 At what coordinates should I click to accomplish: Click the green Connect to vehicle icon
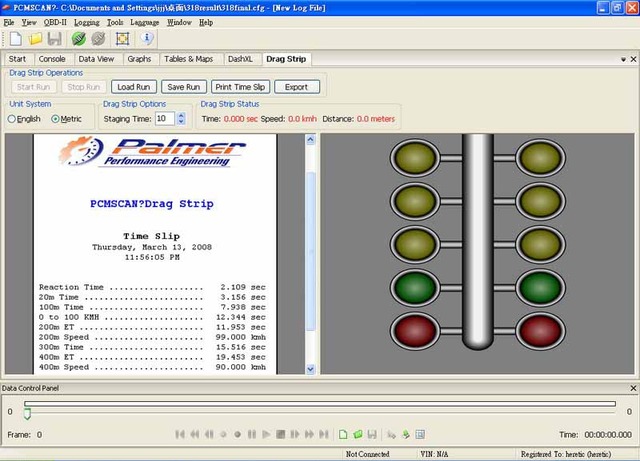pyautogui.click(x=78, y=39)
